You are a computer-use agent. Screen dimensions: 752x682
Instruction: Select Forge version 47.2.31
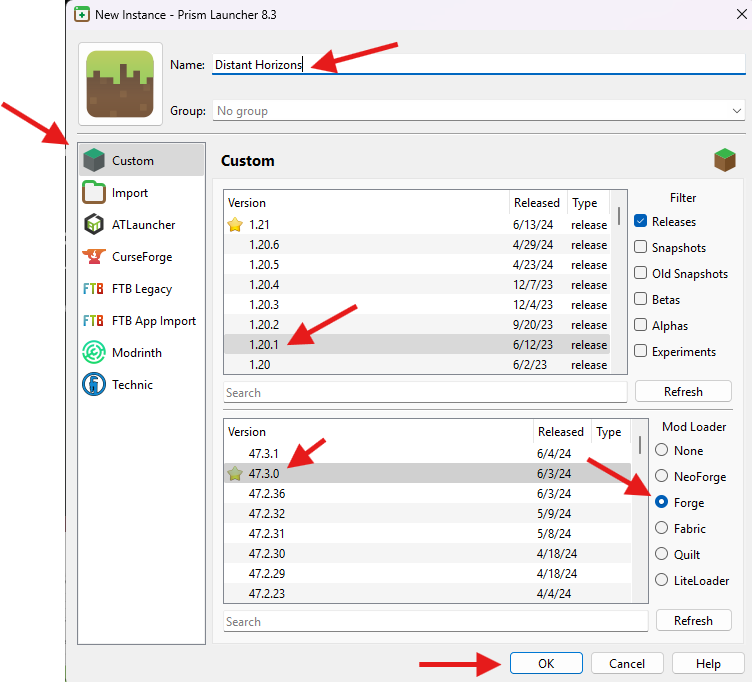pos(427,533)
